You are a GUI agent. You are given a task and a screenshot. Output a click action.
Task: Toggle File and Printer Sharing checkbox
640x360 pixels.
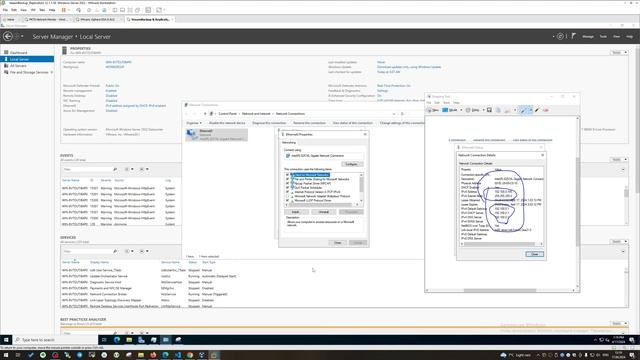(x=287, y=179)
